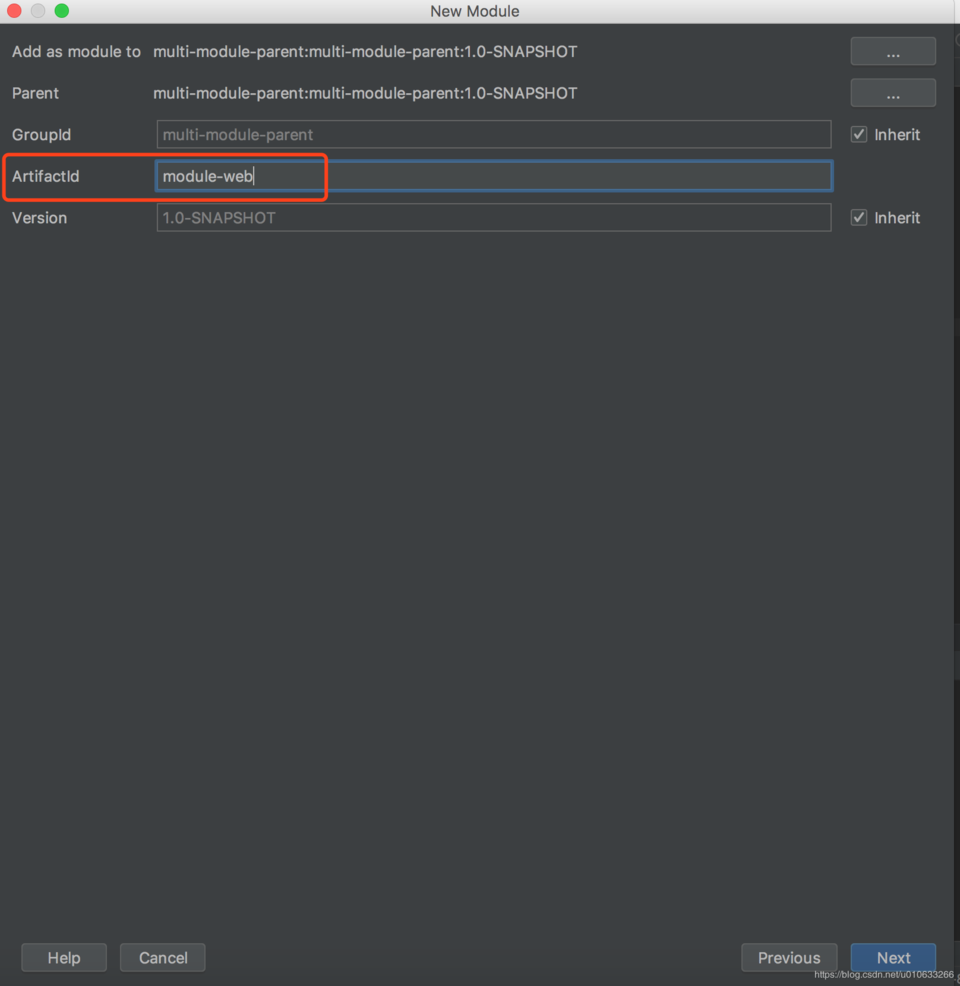
Task: Click the "Add as module to" label
Action: pos(76,51)
